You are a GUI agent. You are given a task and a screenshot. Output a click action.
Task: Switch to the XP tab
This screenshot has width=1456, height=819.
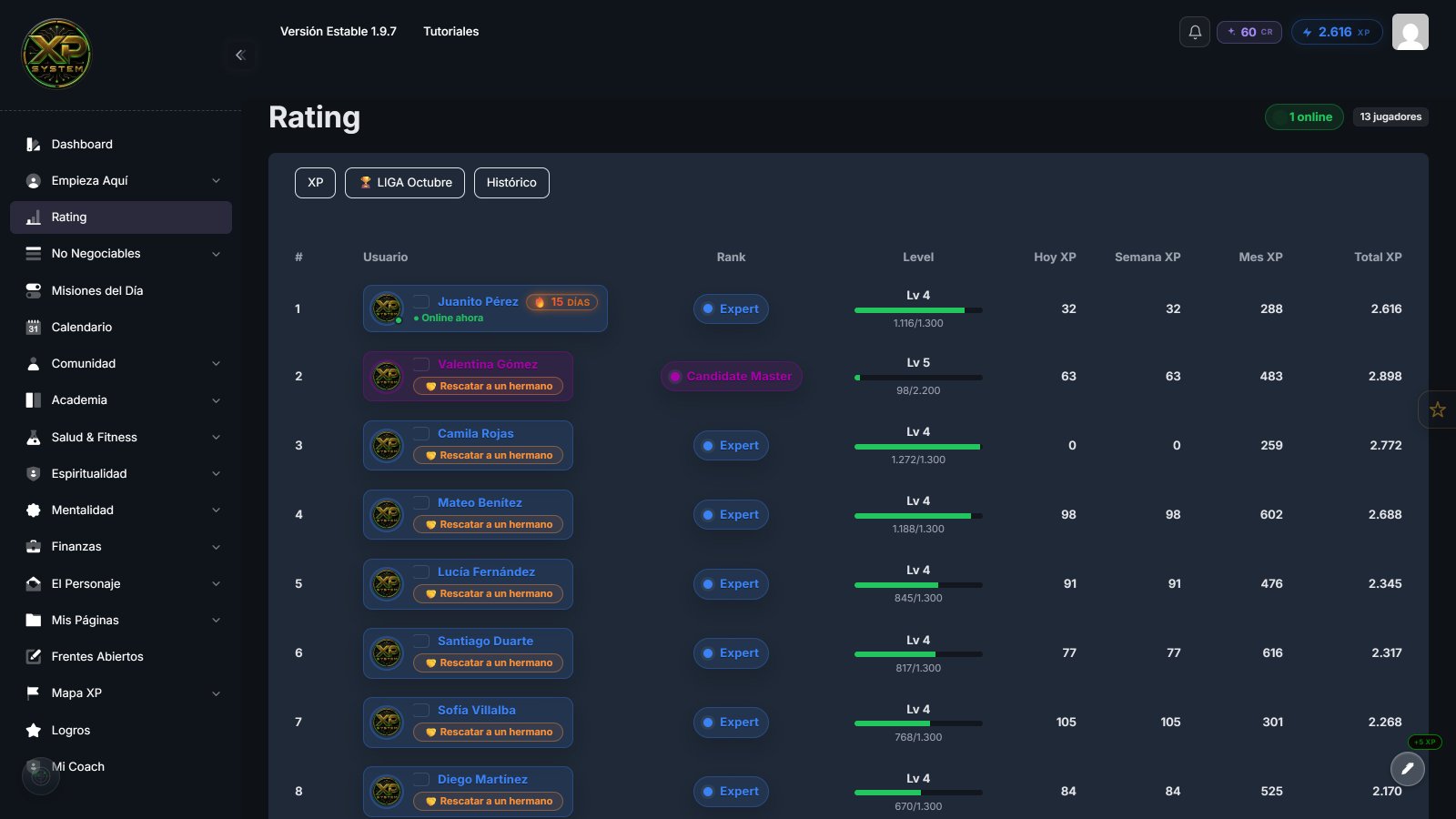point(315,182)
